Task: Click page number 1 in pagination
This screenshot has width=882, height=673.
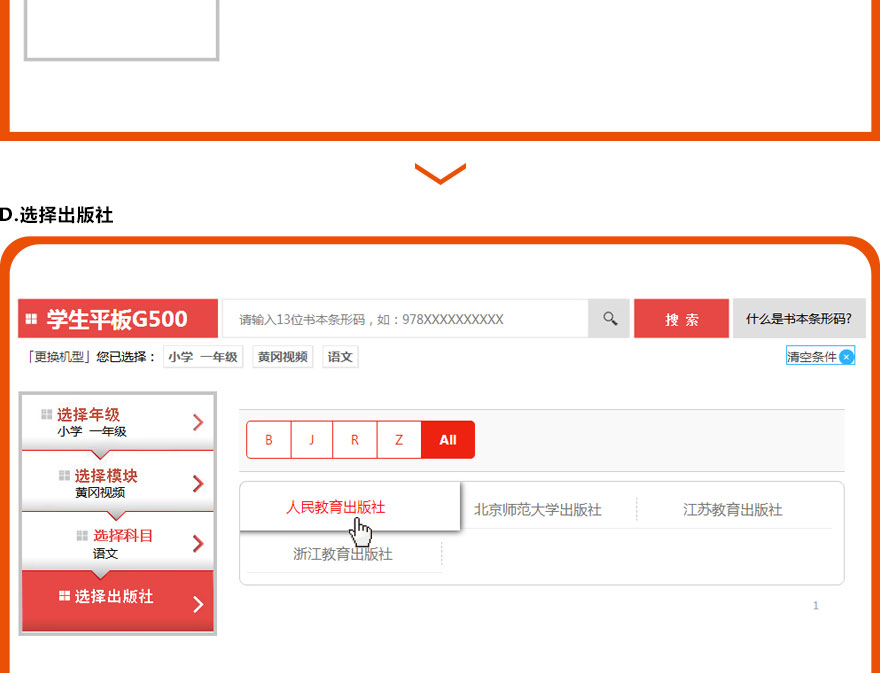Action: 815,605
